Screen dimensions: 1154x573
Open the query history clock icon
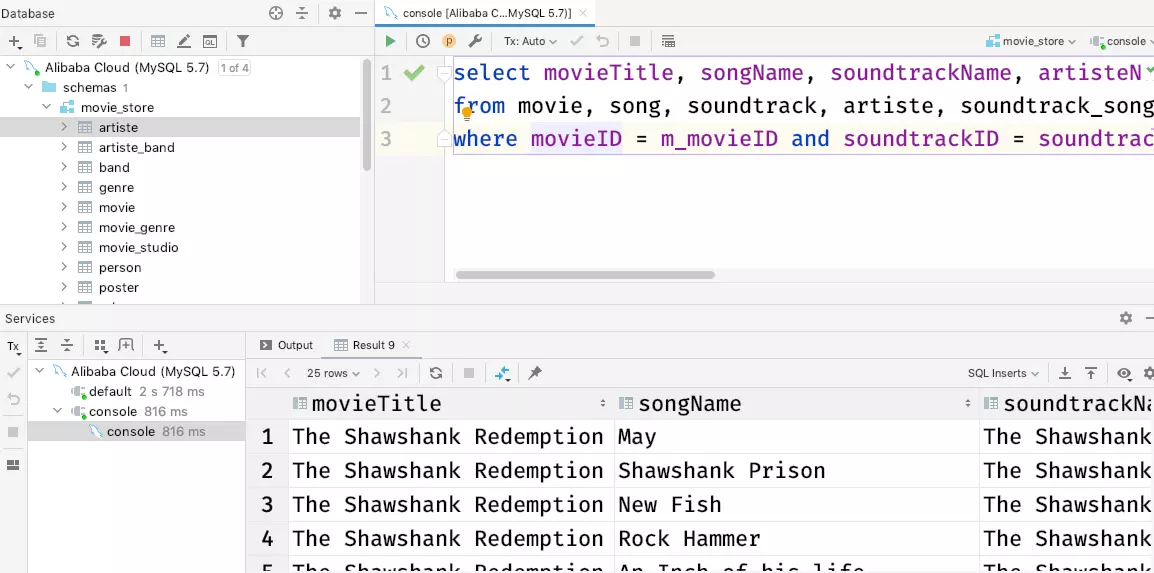coord(423,41)
